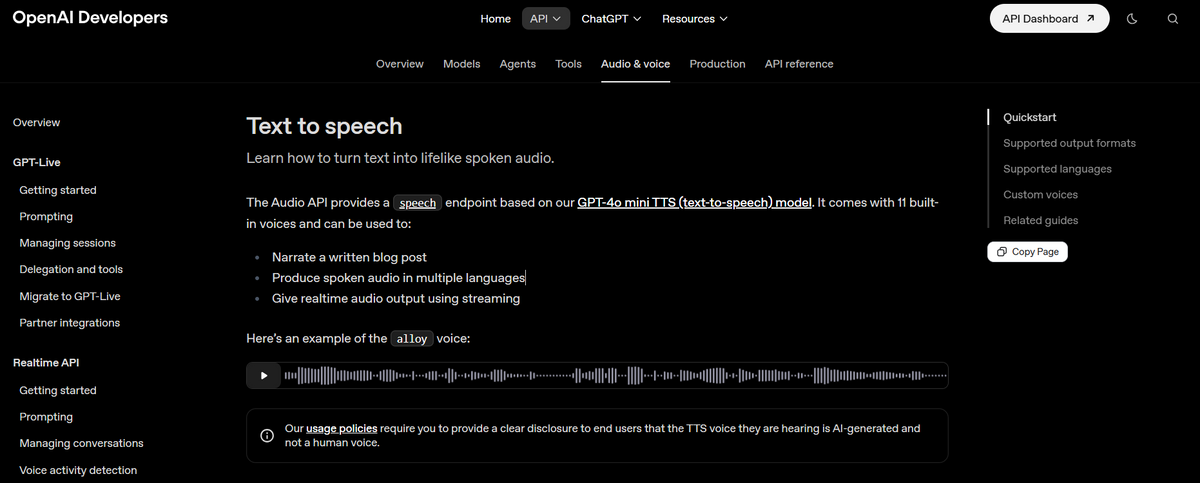Open search with the magnifier icon
This screenshot has height=483, width=1200.
point(1173,19)
